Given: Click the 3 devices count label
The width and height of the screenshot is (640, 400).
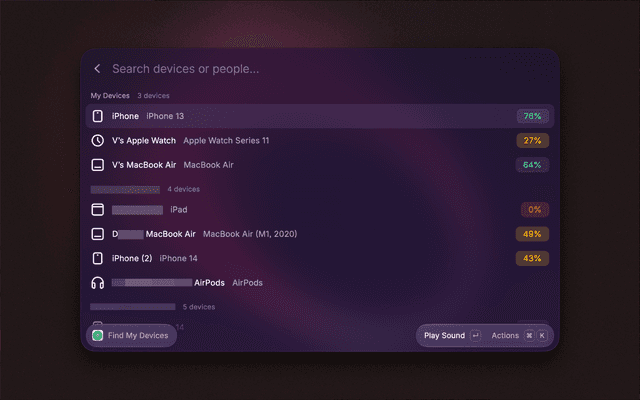Looking at the screenshot, I should tap(153, 96).
